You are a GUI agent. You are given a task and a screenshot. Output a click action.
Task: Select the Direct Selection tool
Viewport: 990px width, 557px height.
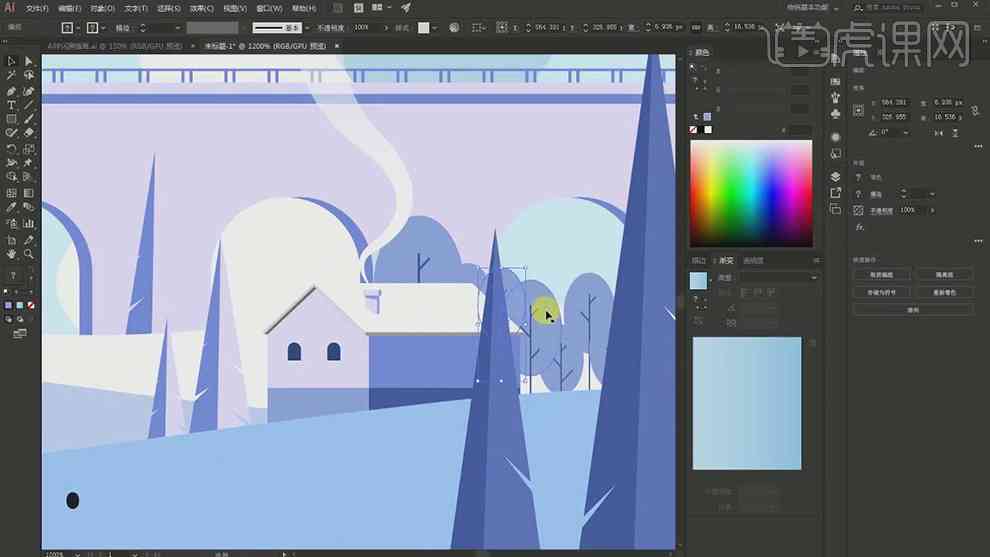(x=28, y=61)
